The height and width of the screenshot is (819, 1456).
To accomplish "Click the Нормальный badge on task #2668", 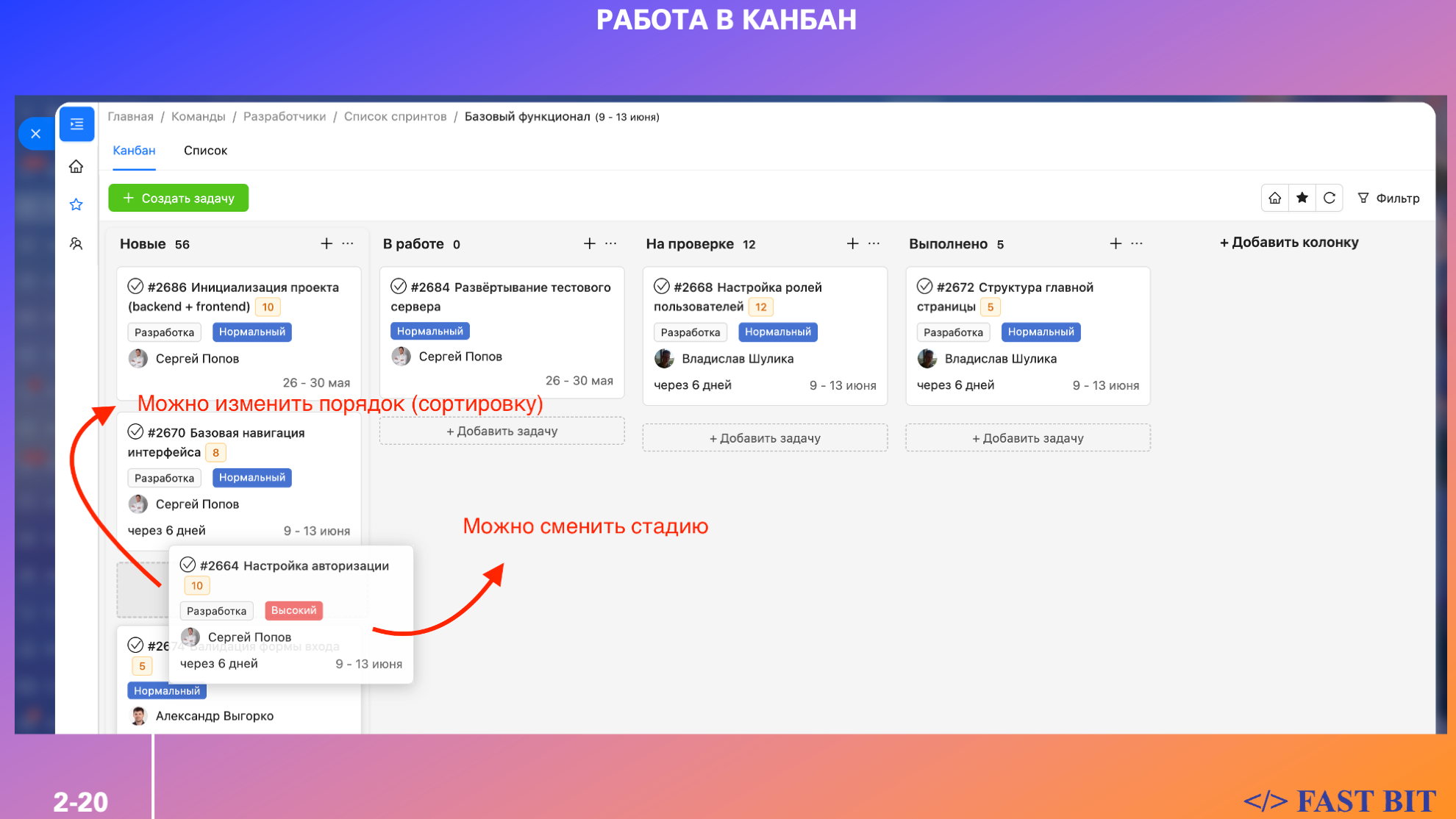I will [x=778, y=332].
